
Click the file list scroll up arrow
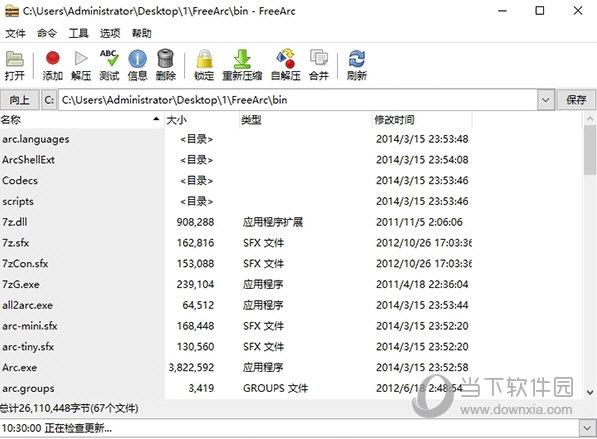[590, 119]
